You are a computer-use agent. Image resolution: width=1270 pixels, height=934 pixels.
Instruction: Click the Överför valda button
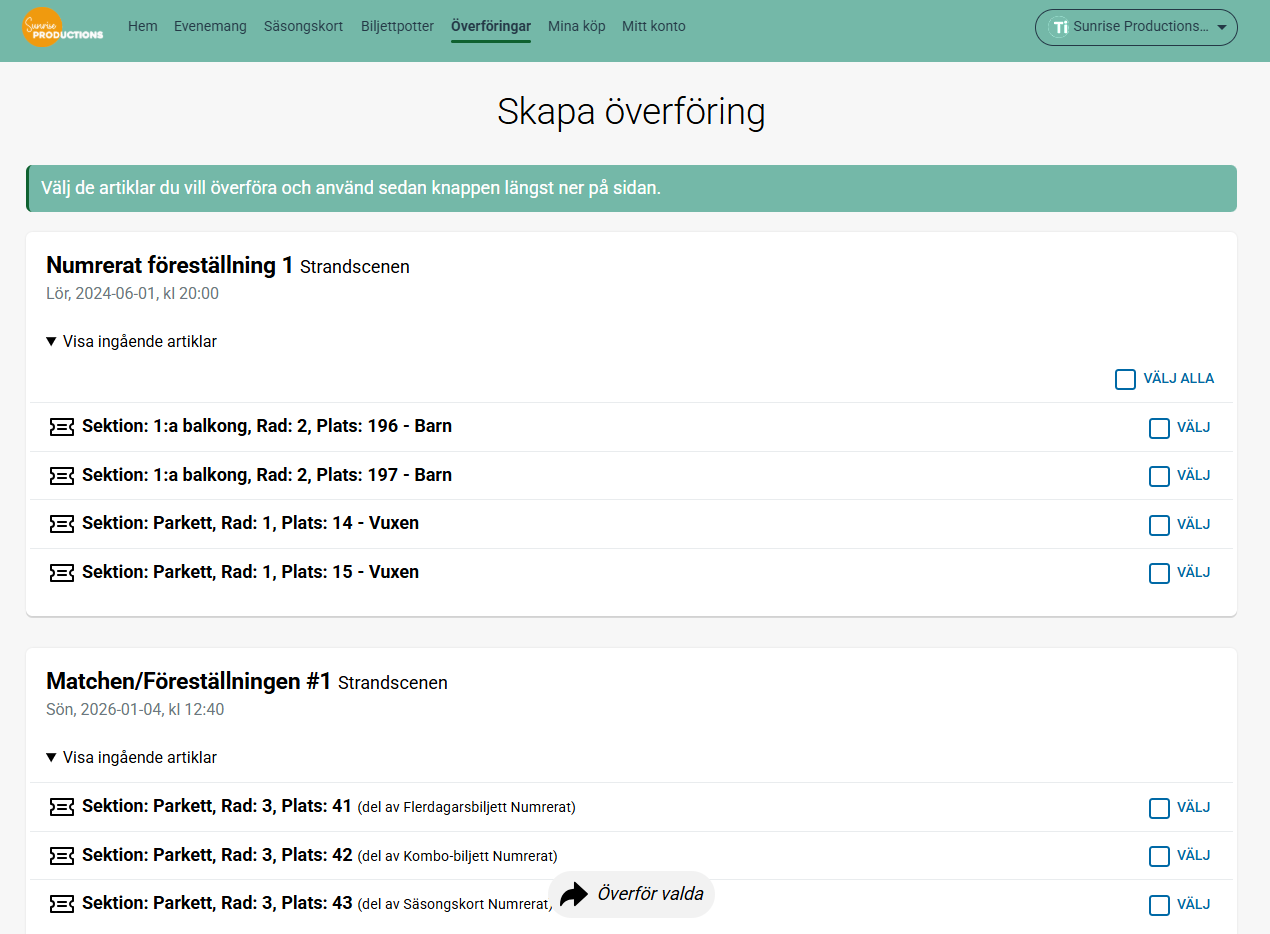(631, 894)
